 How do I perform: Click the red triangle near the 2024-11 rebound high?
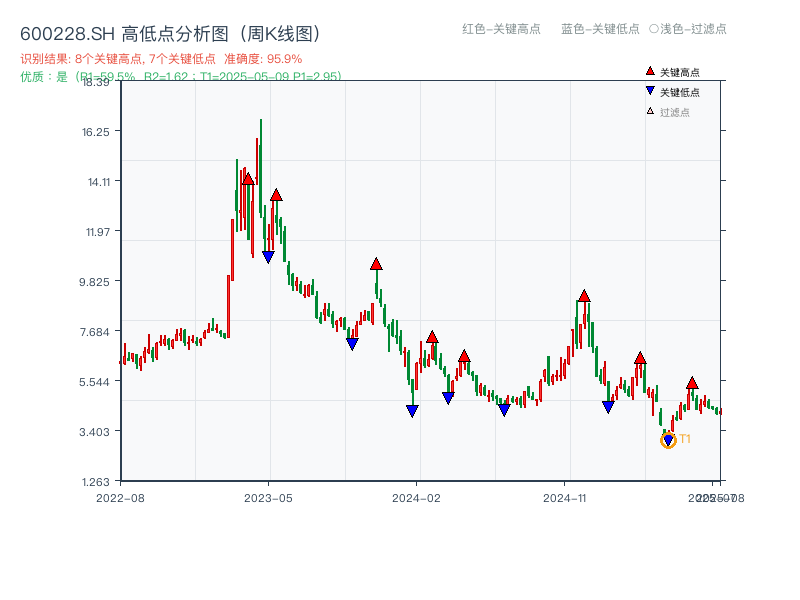[x=584, y=296]
